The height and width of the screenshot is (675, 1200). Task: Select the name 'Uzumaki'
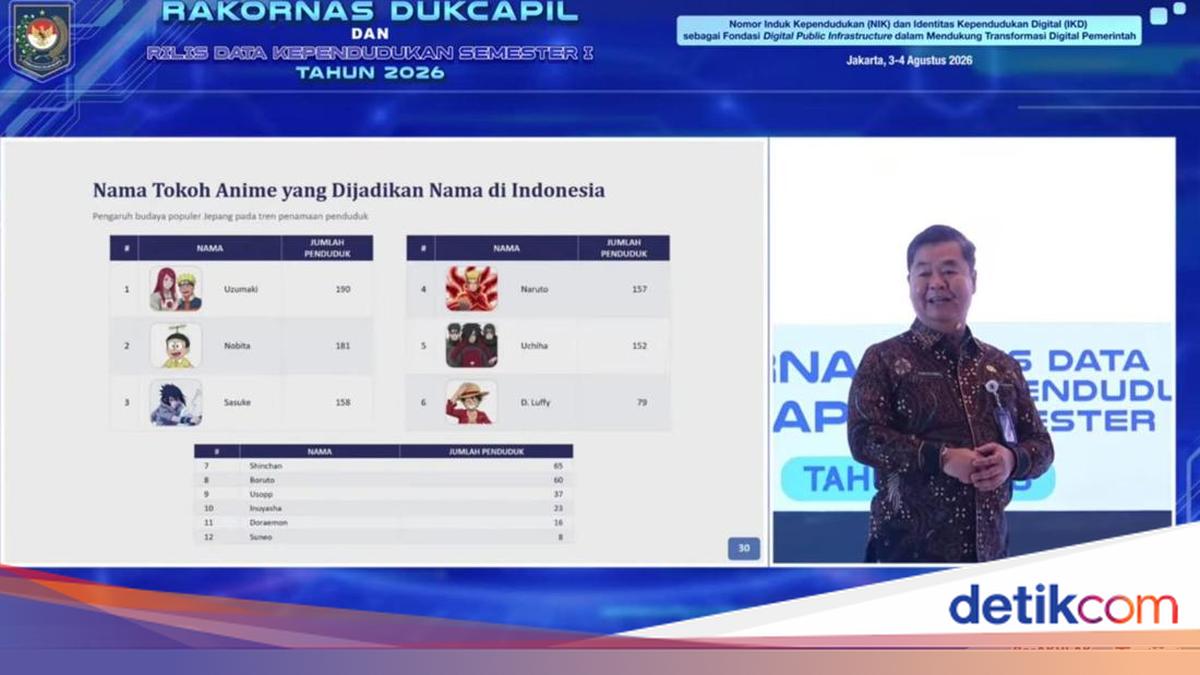tap(241, 290)
